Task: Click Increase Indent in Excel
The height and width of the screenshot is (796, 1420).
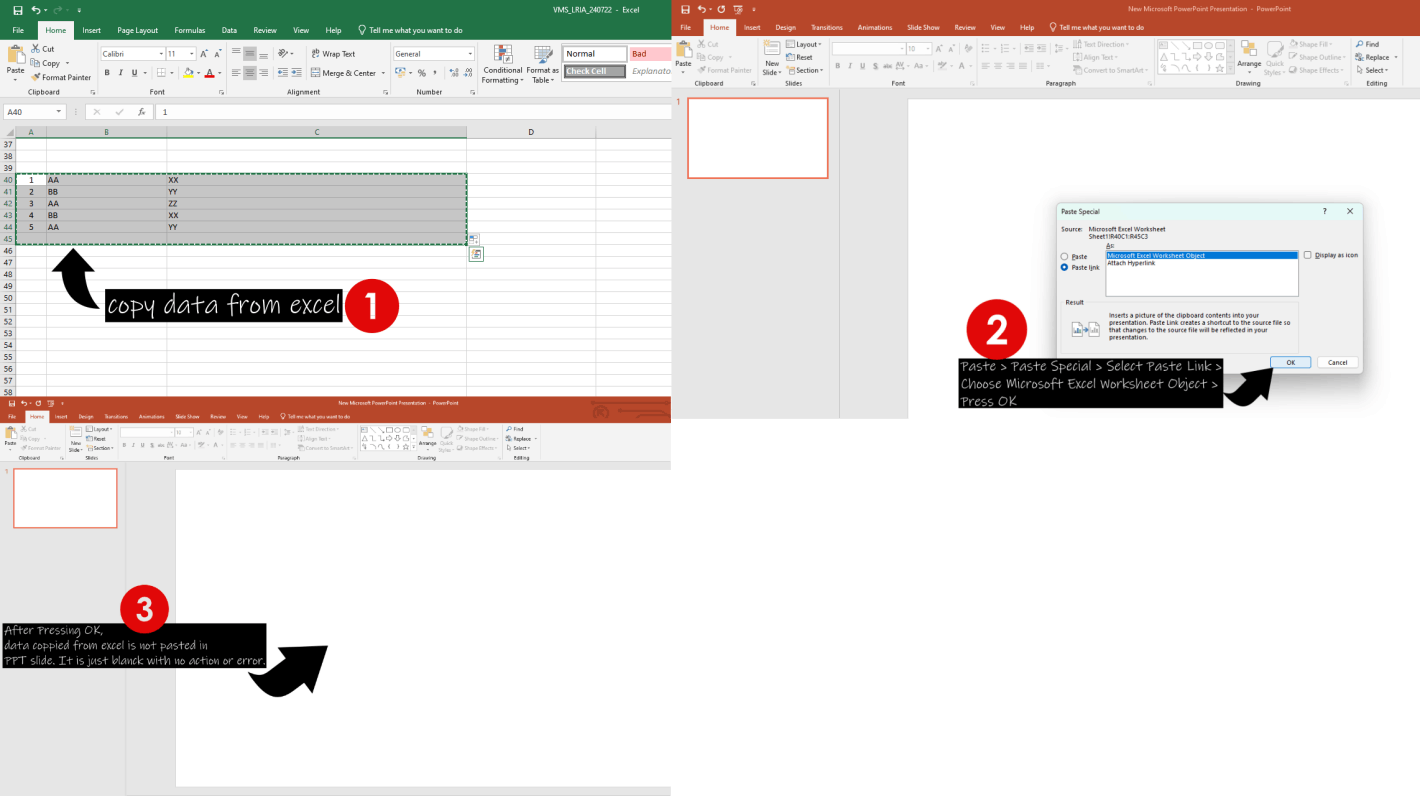Action: [x=296, y=73]
